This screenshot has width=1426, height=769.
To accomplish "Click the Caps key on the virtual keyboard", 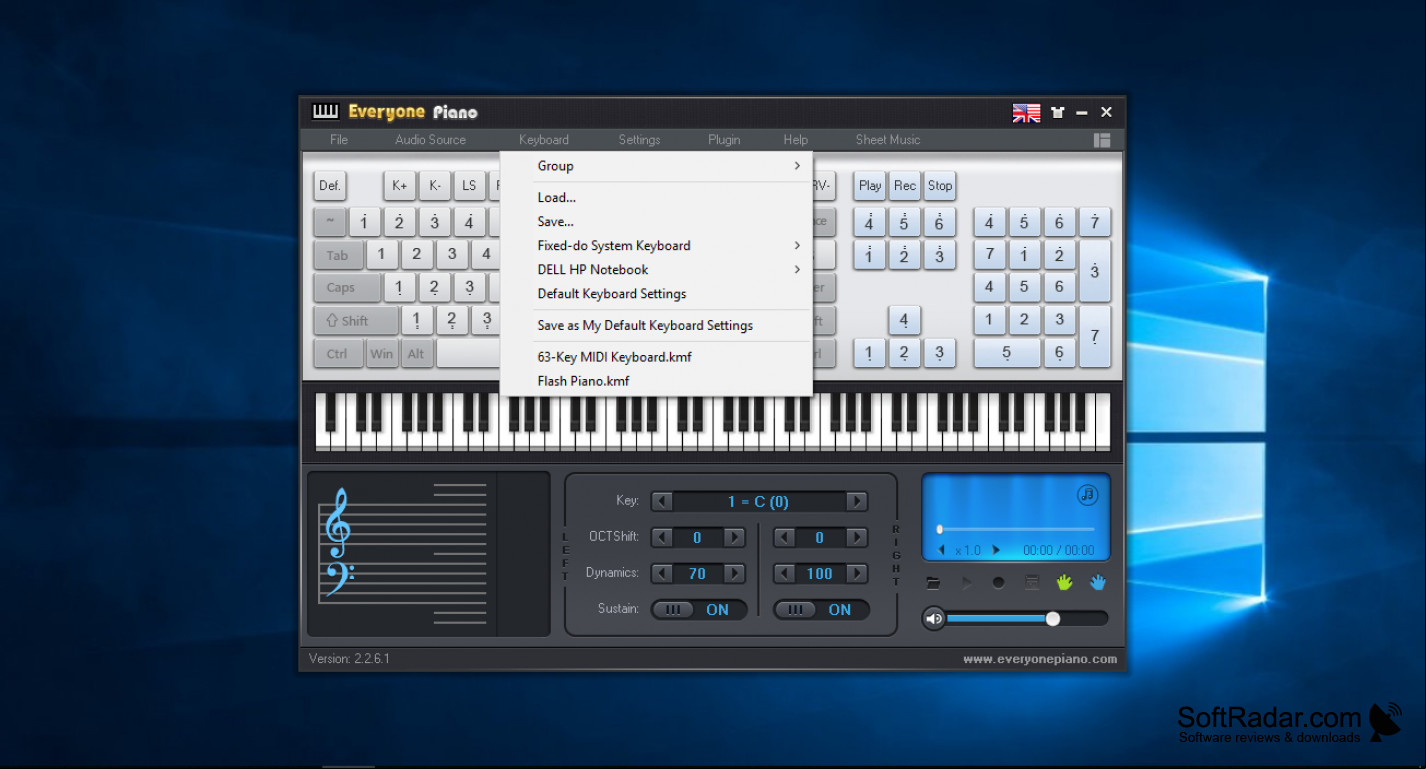I will [347, 288].
